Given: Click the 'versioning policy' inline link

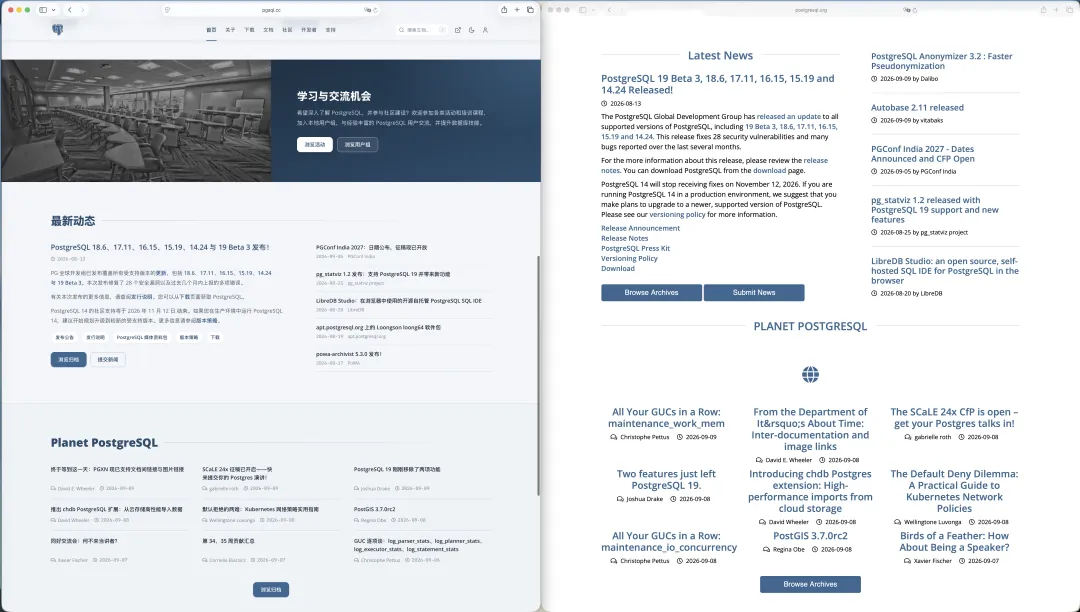Looking at the screenshot, I should (x=677, y=214).
